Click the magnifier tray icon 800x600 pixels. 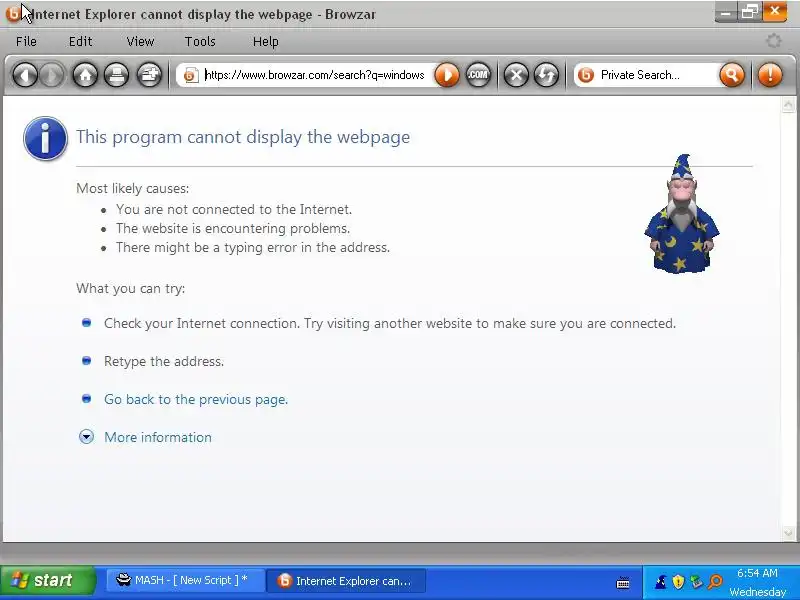(x=716, y=581)
